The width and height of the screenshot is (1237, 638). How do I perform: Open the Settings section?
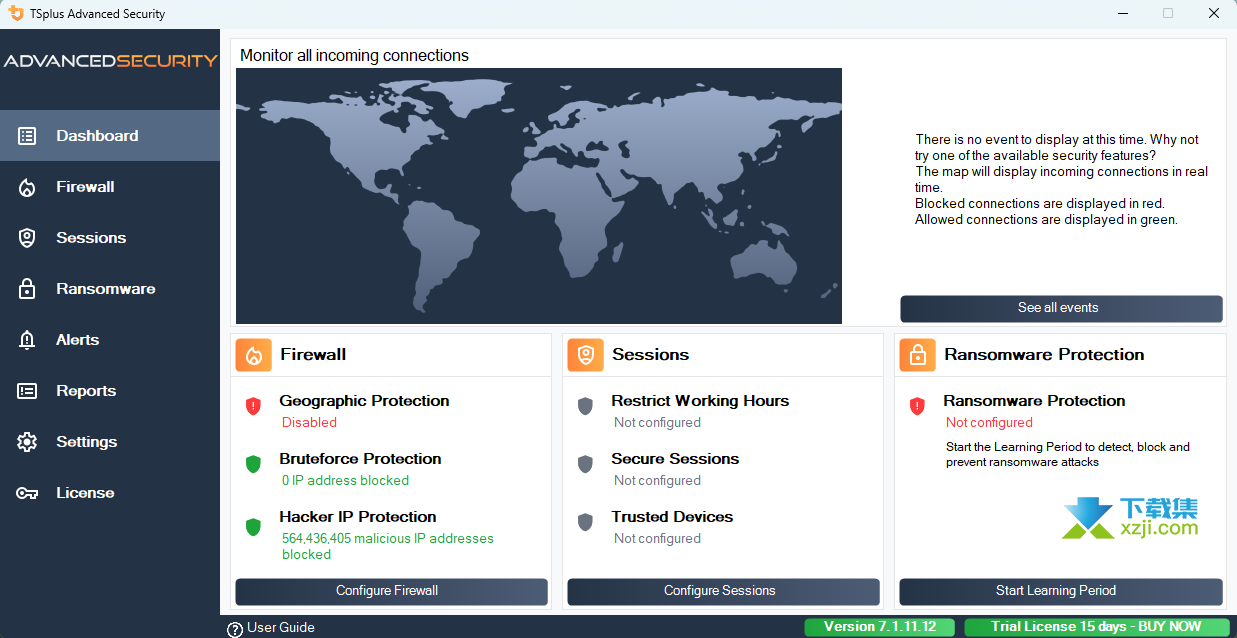pyautogui.click(x=110, y=442)
